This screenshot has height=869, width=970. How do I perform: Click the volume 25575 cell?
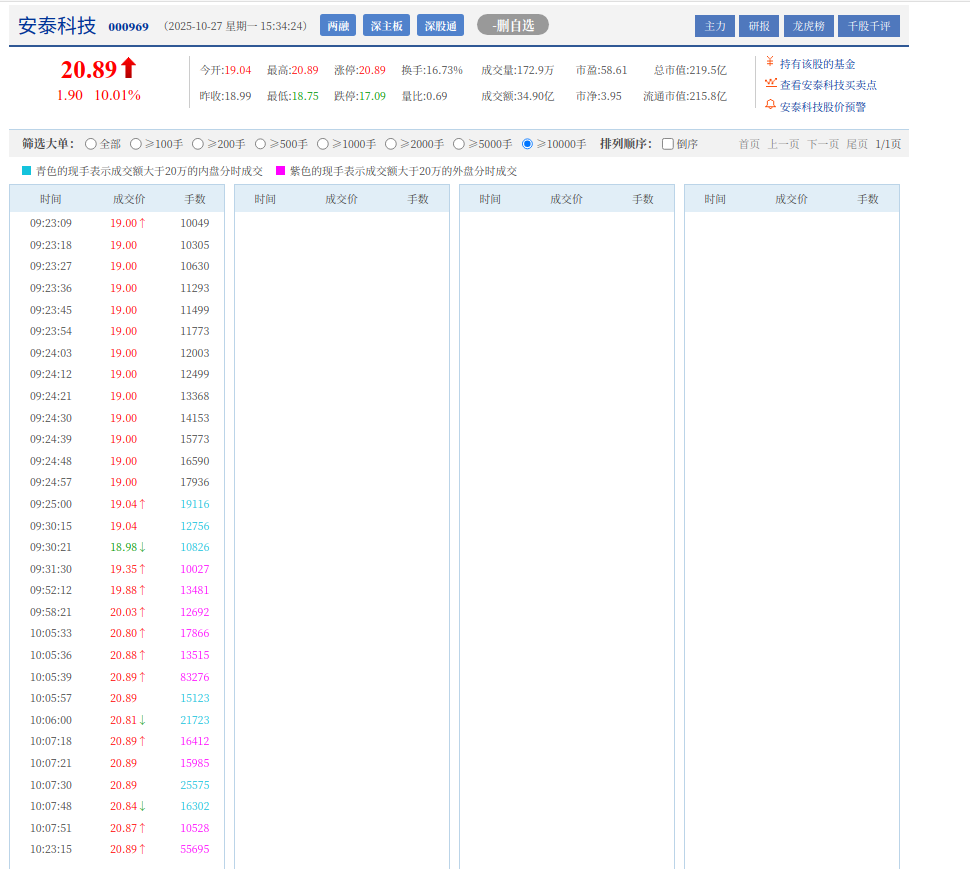click(x=195, y=785)
